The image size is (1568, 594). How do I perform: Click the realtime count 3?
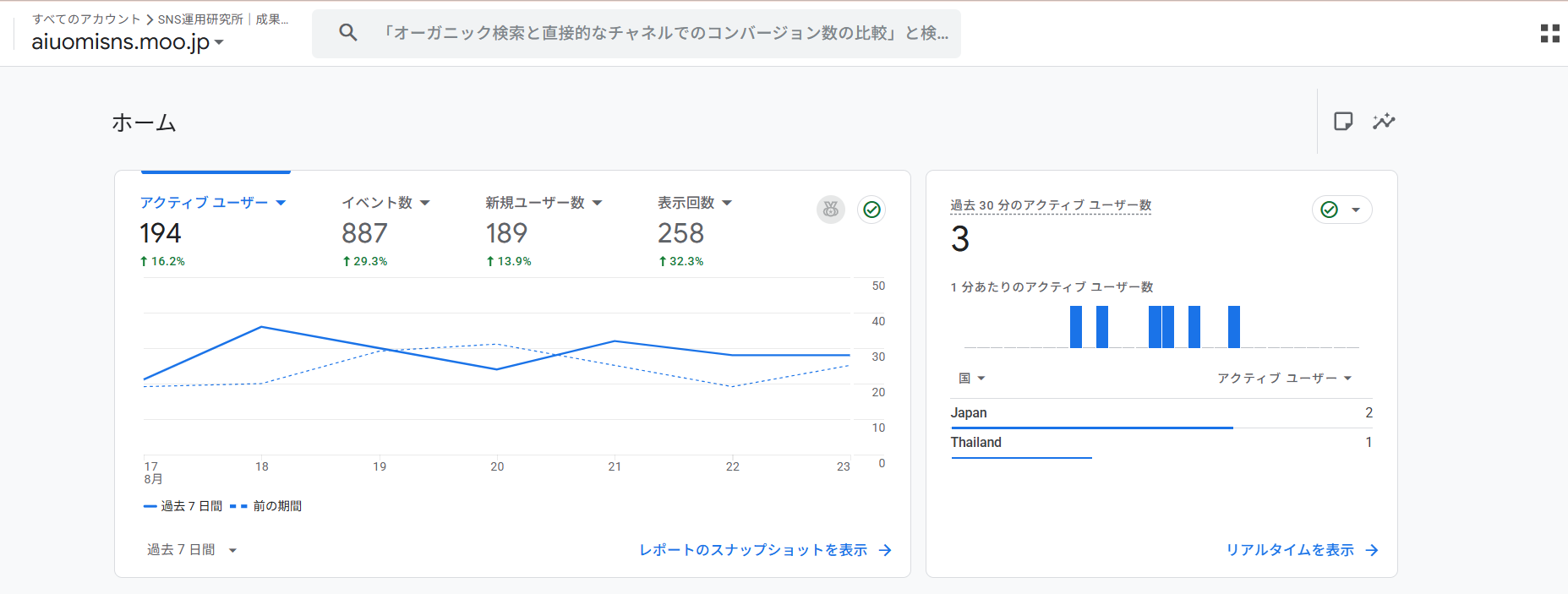pos(960,239)
